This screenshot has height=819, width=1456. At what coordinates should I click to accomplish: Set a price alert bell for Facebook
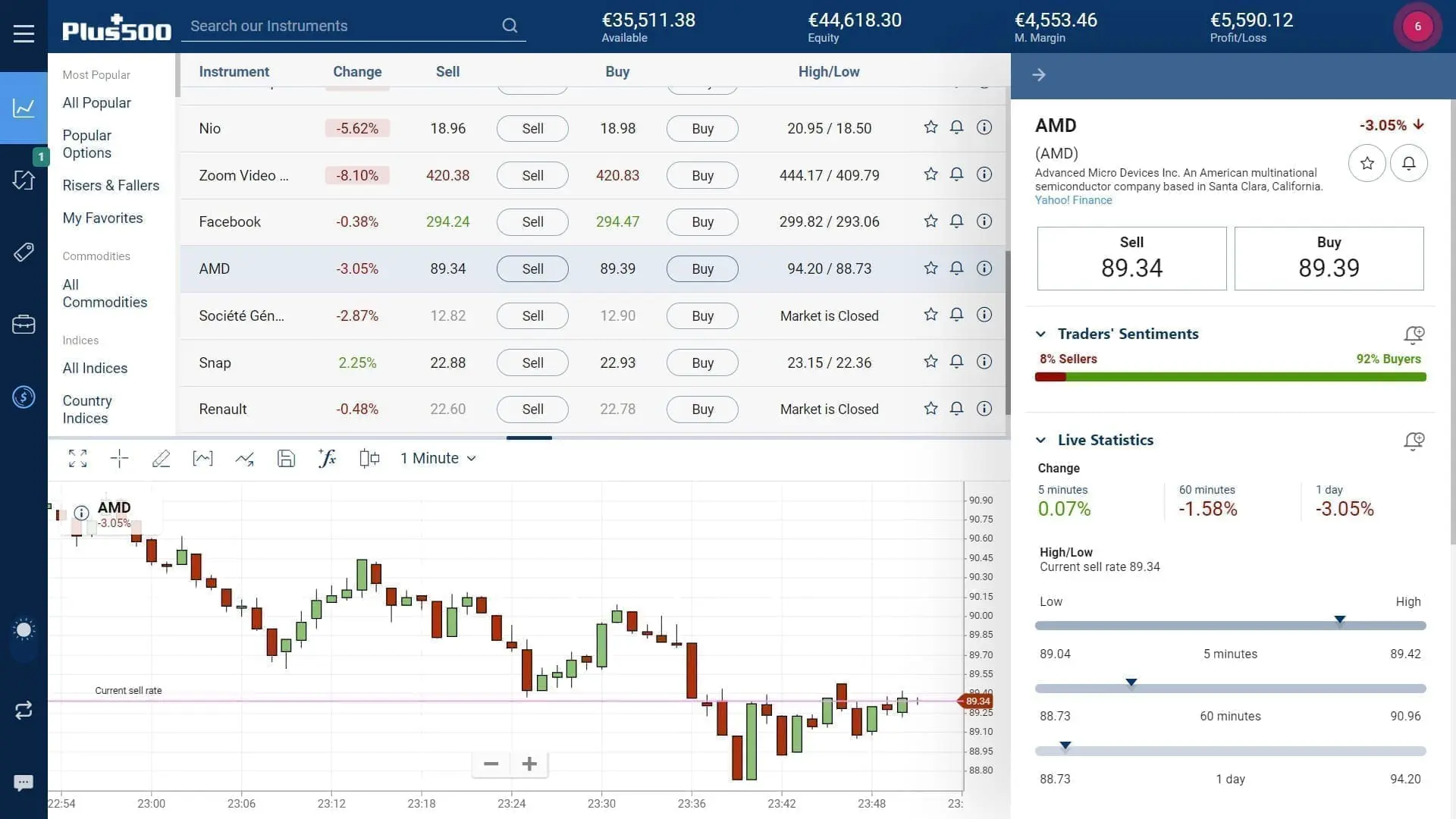coord(956,221)
